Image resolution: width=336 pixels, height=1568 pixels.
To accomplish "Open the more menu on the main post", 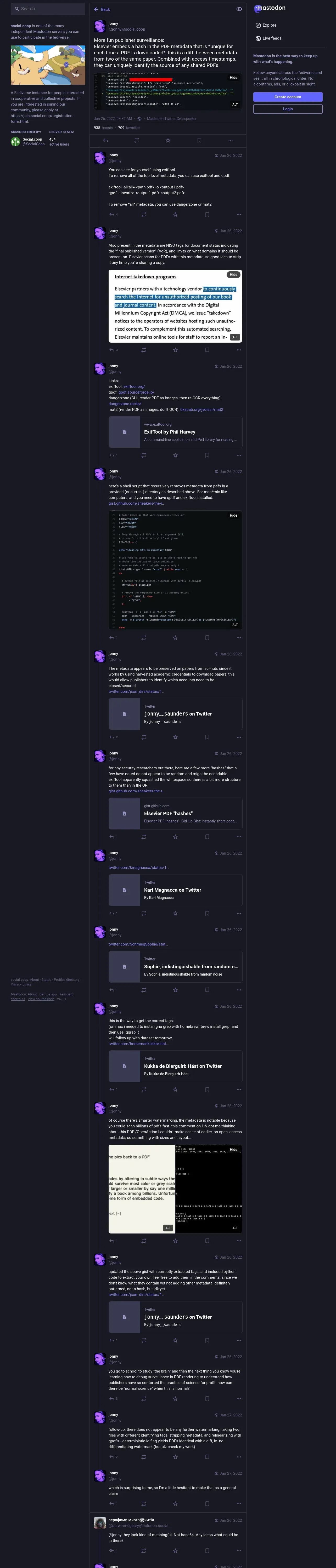I will coord(231,141).
